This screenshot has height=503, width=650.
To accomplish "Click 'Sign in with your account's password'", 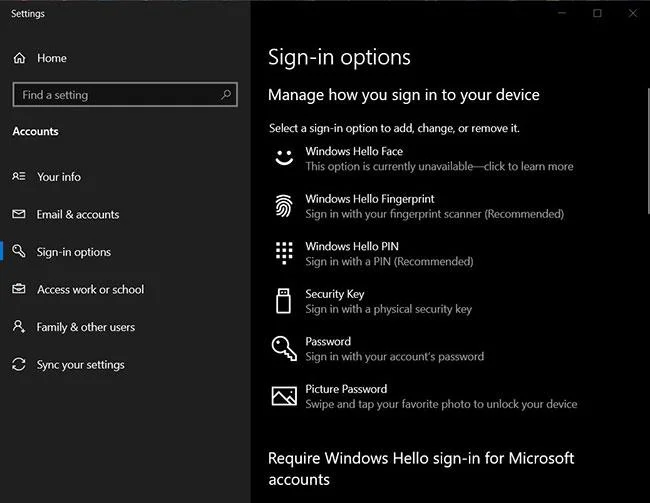I will 395,357.
